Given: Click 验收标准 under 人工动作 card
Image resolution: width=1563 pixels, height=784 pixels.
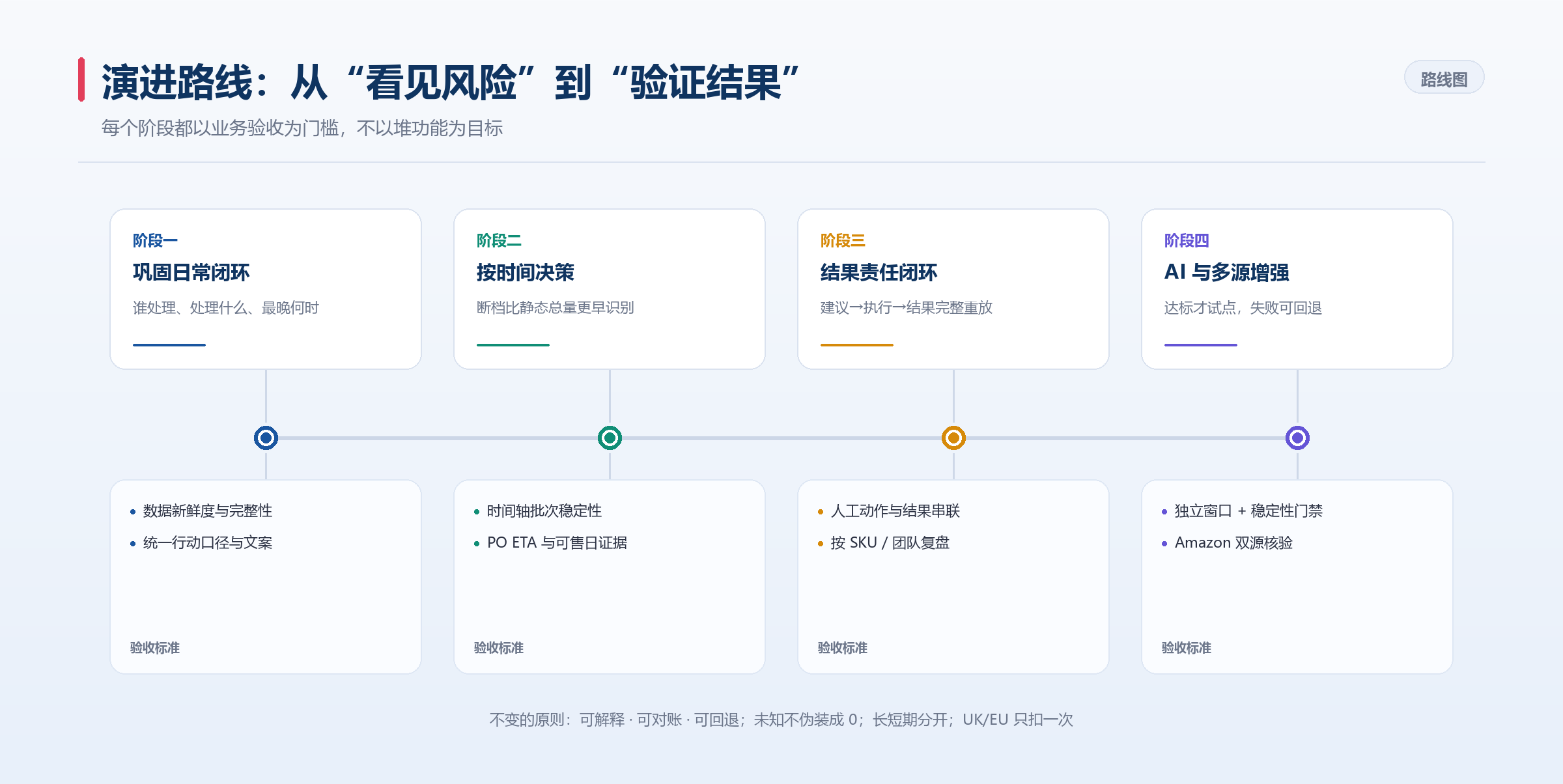Looking at the screenshot, I should point(843,647).
